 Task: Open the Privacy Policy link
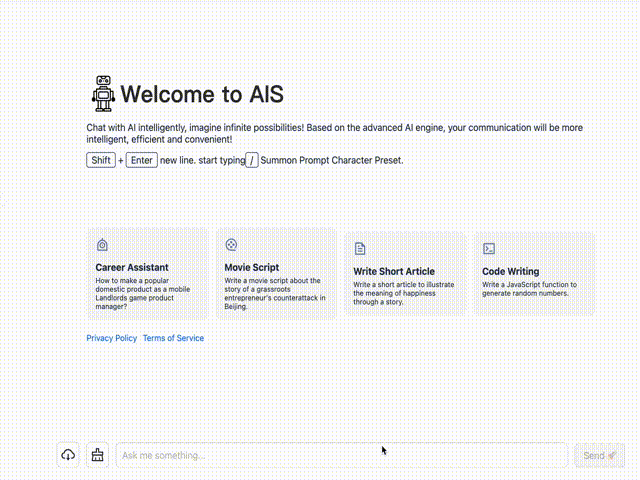pos(111,338)
